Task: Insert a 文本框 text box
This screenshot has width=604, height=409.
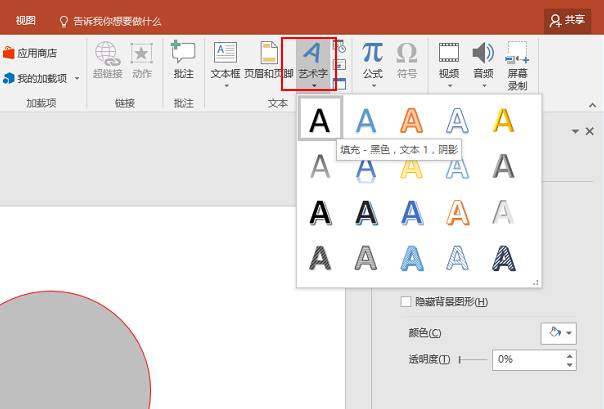Action: click(x=226, y=60)
